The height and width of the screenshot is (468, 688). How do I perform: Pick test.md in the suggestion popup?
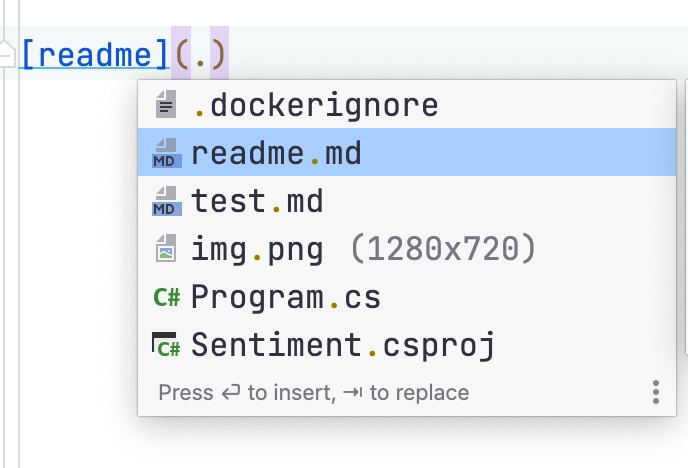coord(407,200)
